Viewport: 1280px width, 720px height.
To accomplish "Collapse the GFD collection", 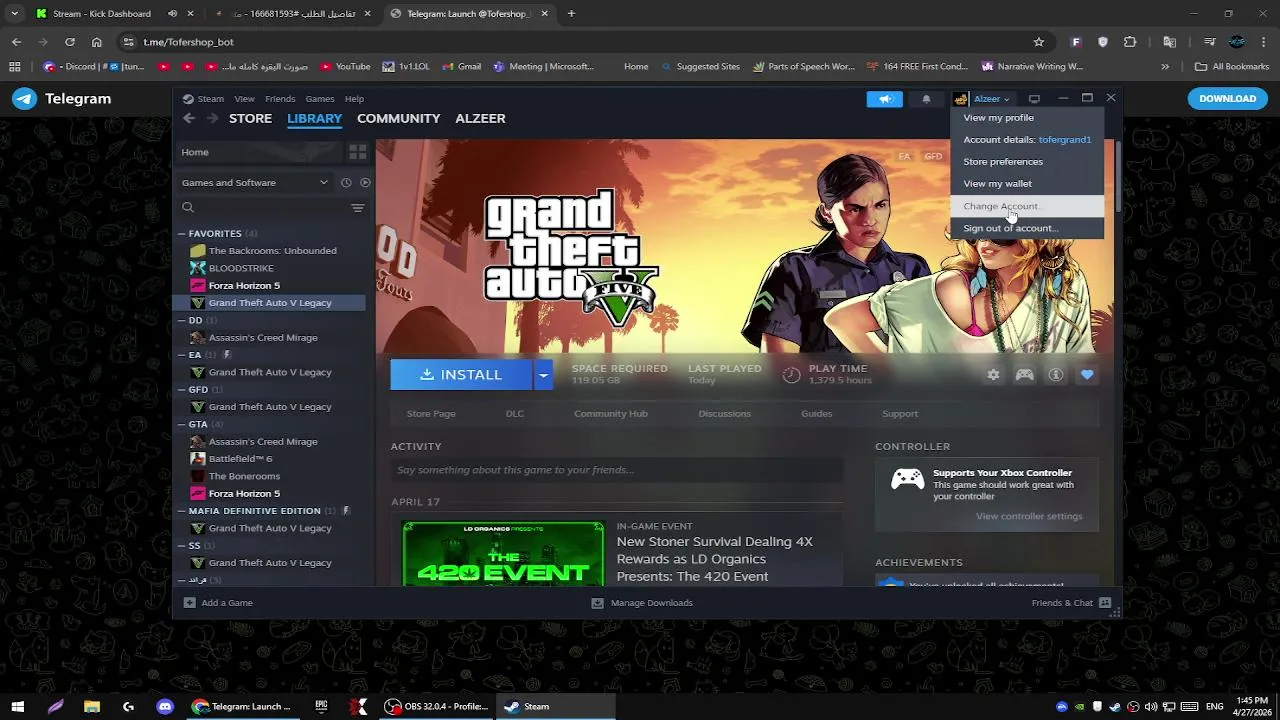I will 182,390.
